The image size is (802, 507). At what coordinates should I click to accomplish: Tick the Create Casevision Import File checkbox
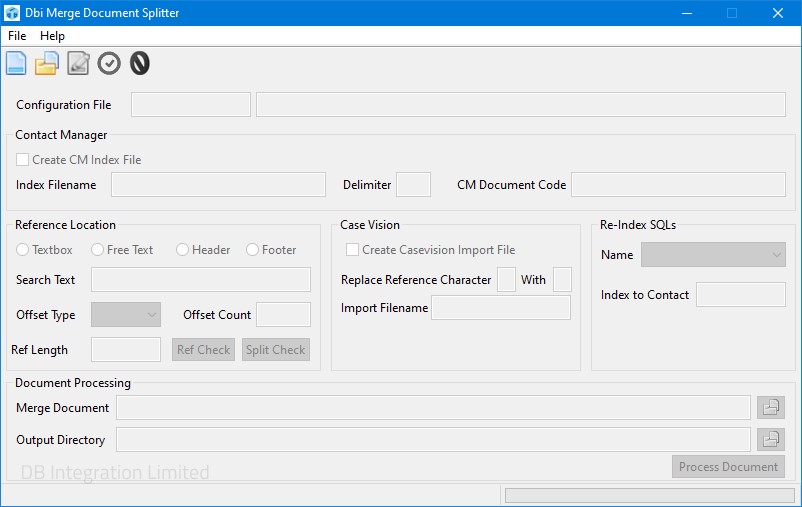pos(352,250)
